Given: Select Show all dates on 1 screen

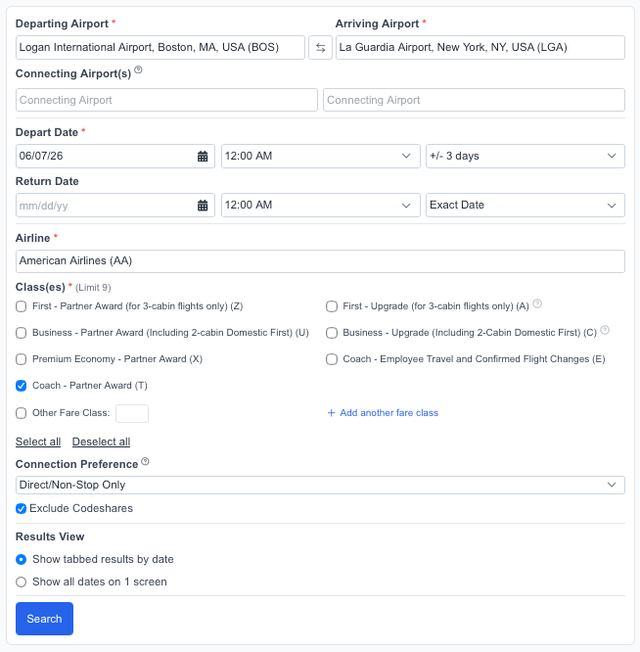Looking at the screenshot, I should pos(21,582).
